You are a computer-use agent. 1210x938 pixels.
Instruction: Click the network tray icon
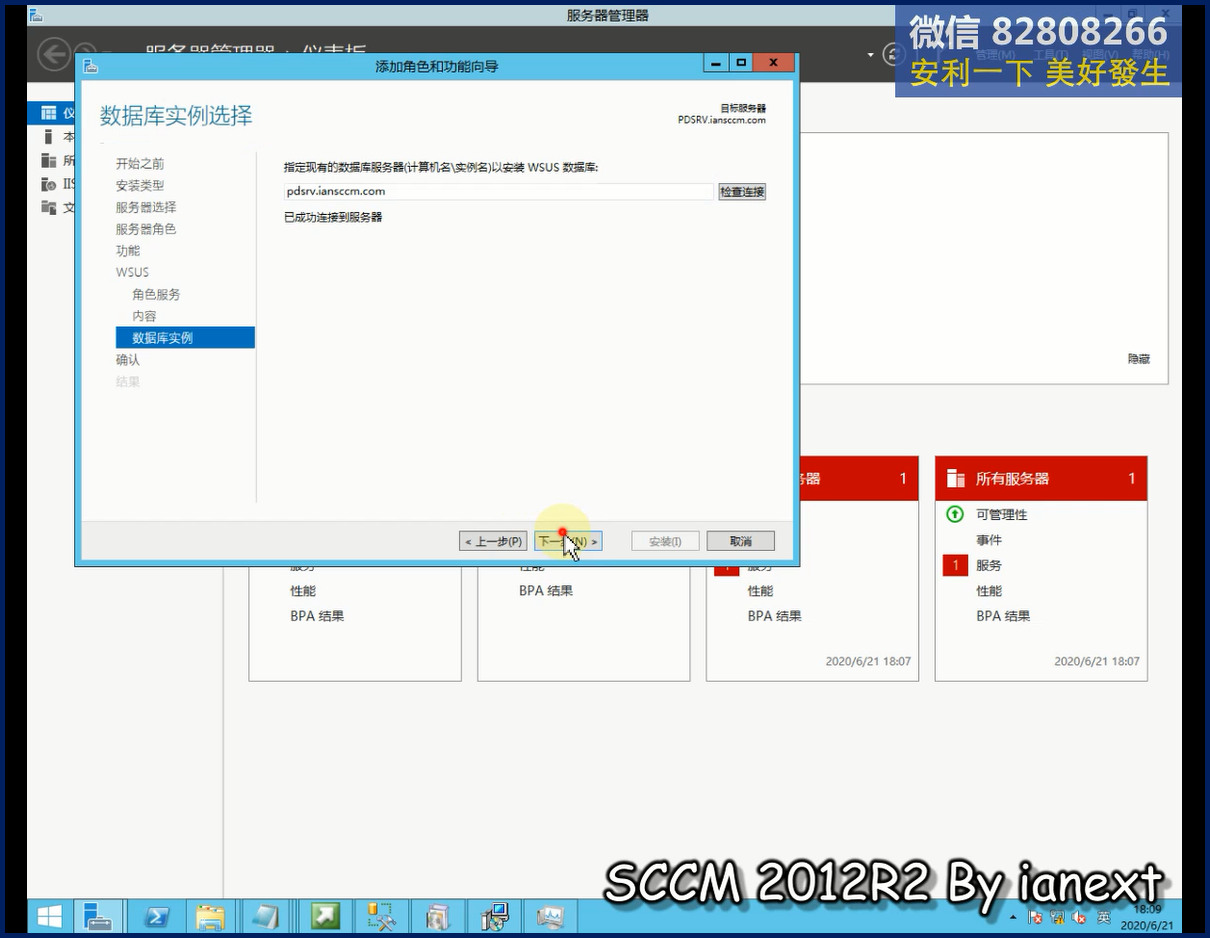click(x=1057, y=917)
